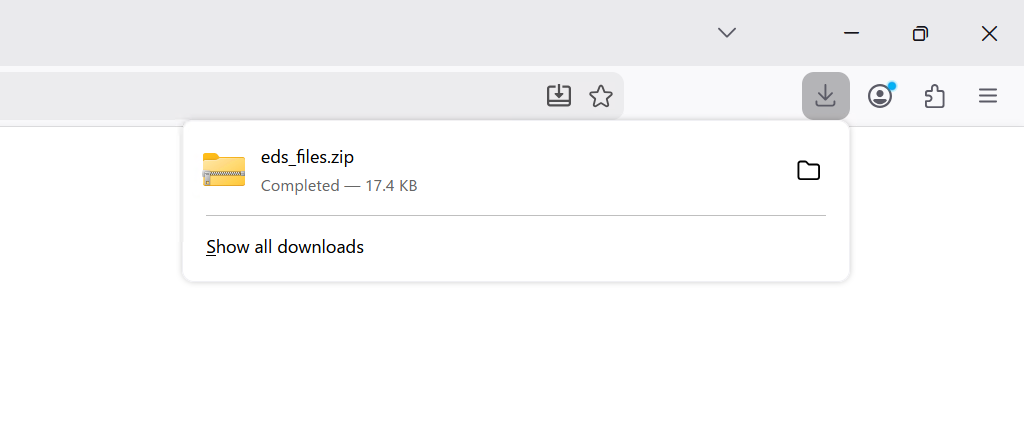This screenshot has height=439, width=1024.
Task: Show eds_files.zip in its containing folder
Action: click(808, 171)
